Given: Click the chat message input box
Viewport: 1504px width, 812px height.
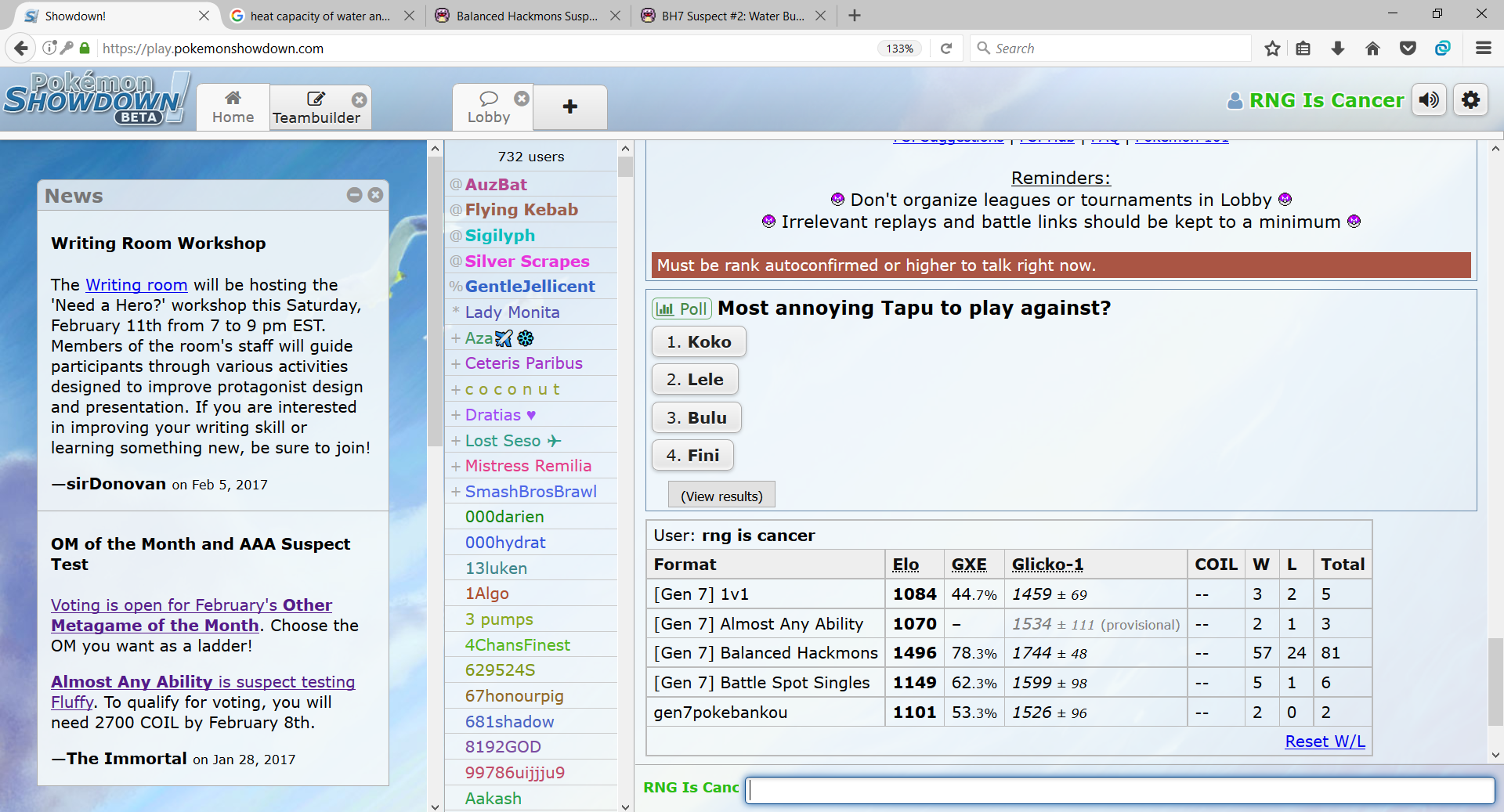Looking at the screenshot, I should 1120,790.
